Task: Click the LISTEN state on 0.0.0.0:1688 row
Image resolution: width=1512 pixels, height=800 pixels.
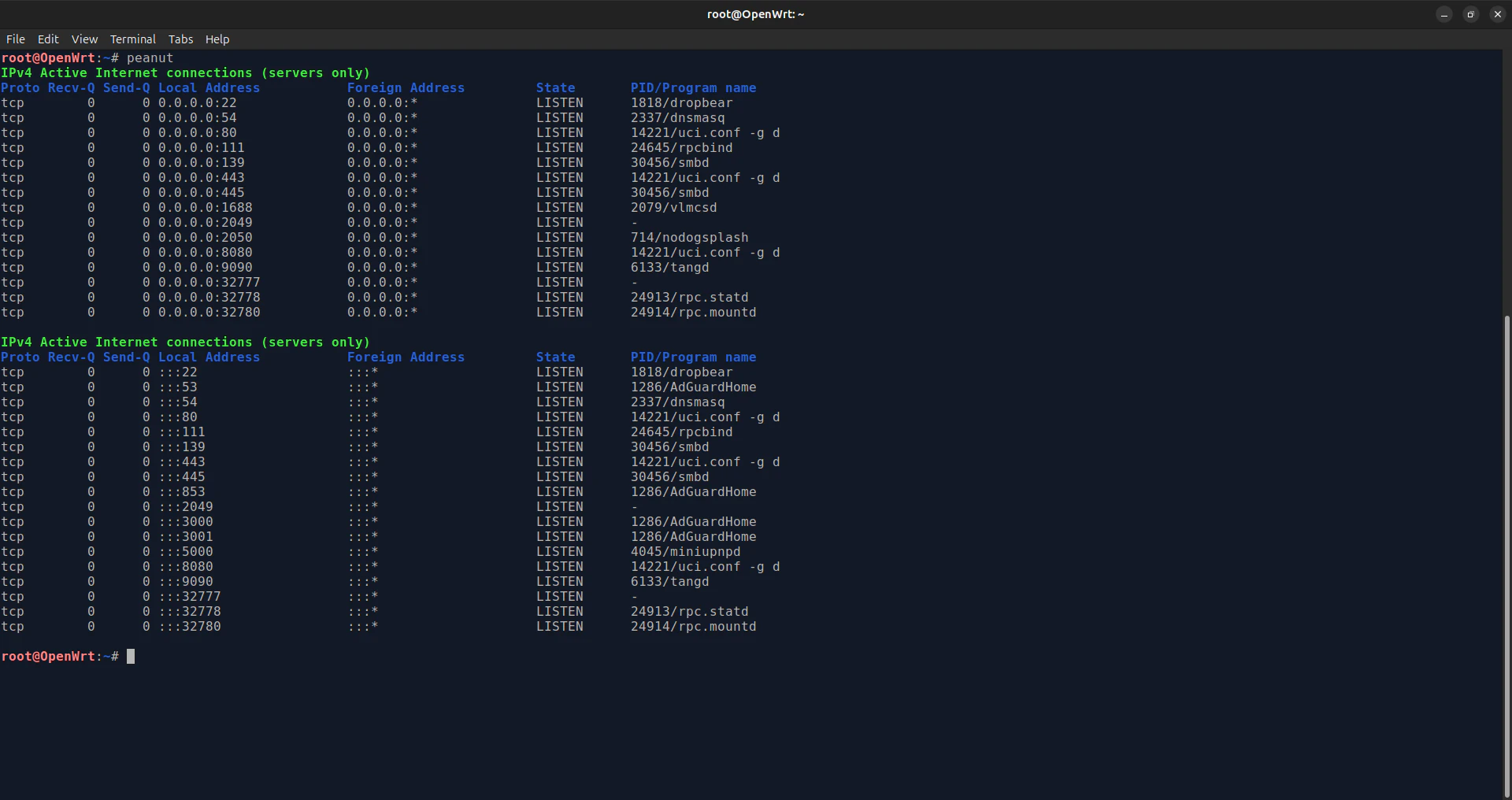Action: [560, 208]
